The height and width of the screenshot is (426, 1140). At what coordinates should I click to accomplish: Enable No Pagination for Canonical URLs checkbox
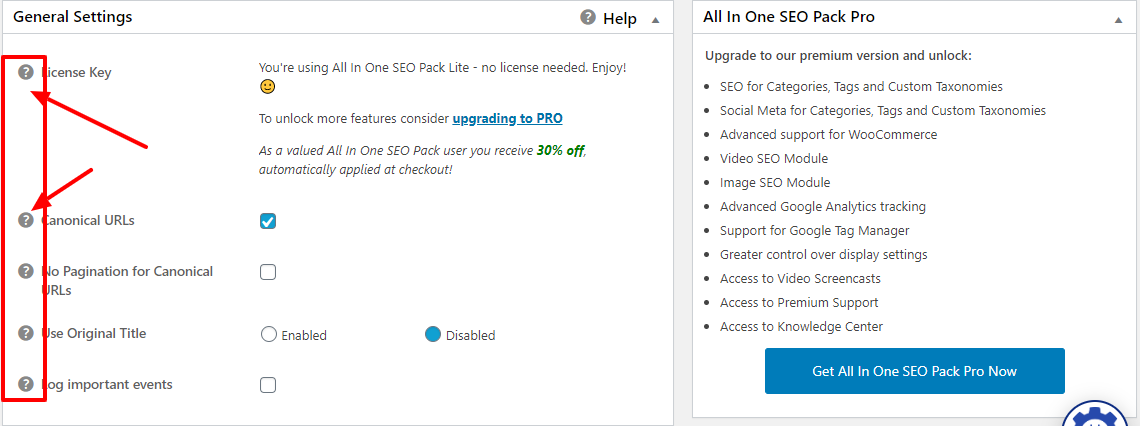(x=268, y=272)
